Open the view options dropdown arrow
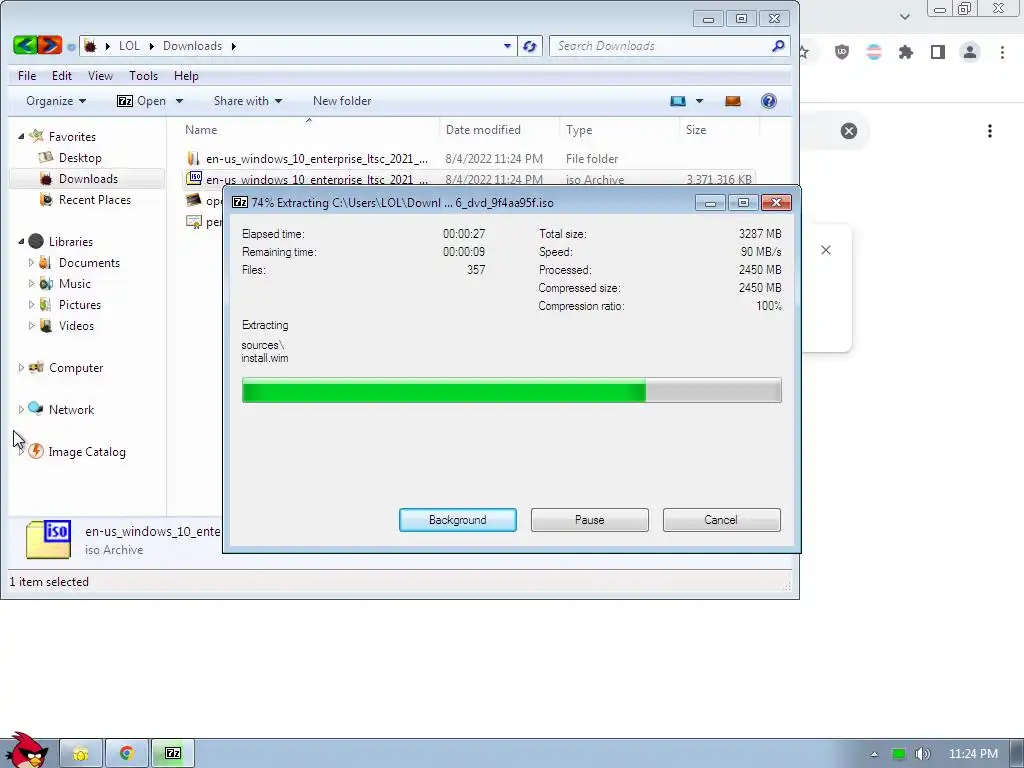Viewport: 1024px width, 768px height. click(x=699, y=101)
